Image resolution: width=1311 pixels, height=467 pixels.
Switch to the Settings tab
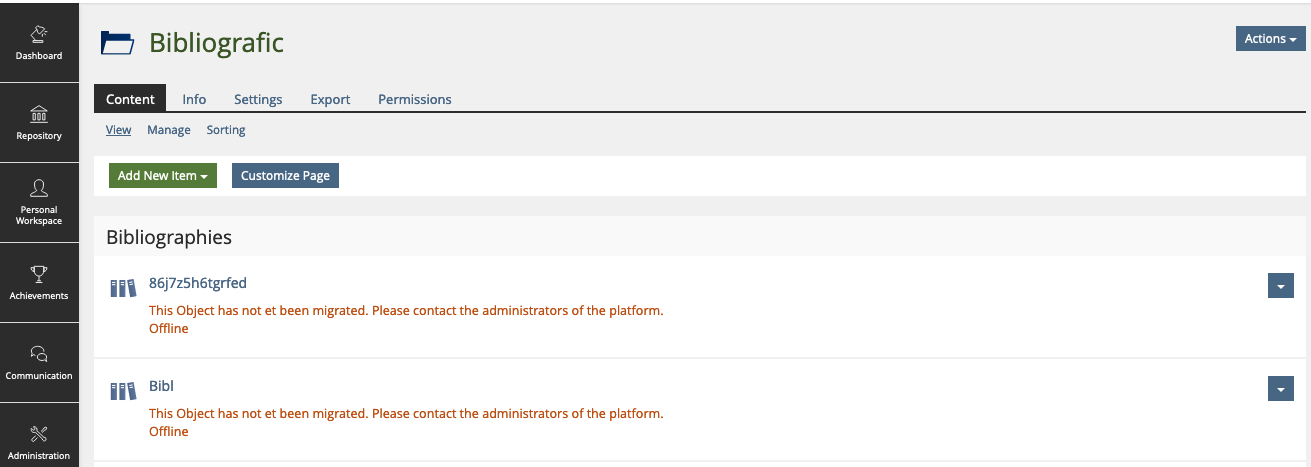pos(258,99)
